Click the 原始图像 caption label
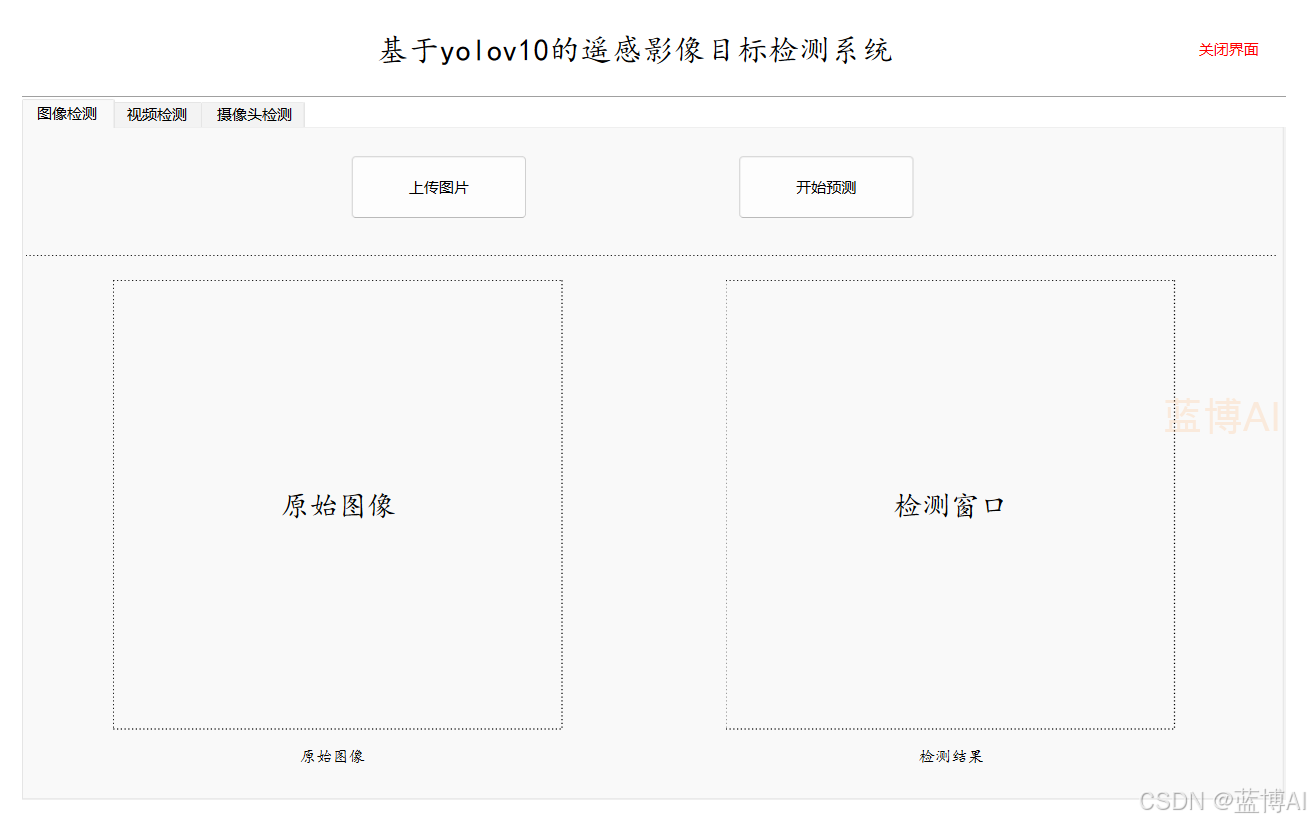 [x=331, y=757]
